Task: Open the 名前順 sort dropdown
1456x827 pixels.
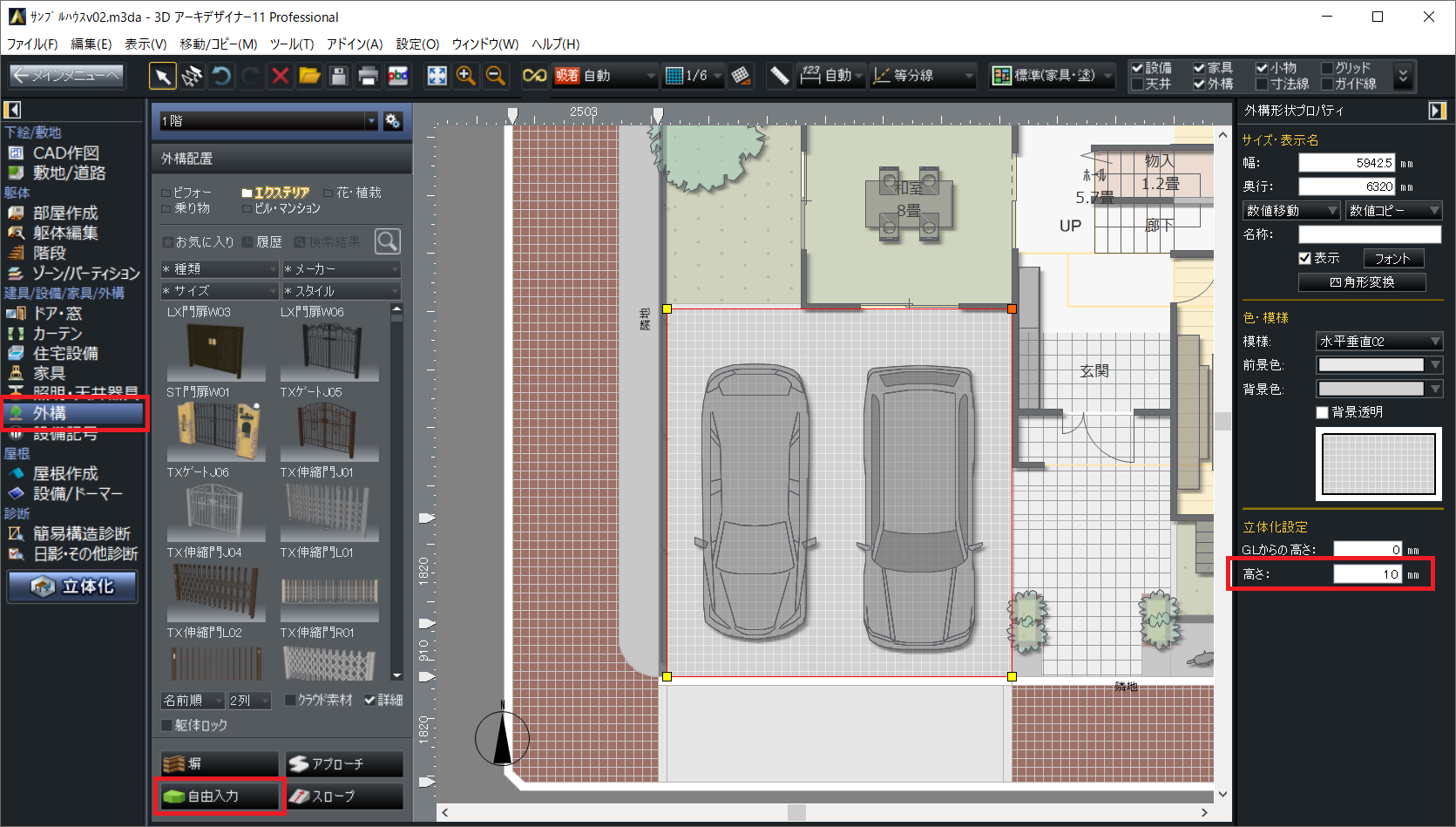Action: pyautogui.click(x=193, y=700)
